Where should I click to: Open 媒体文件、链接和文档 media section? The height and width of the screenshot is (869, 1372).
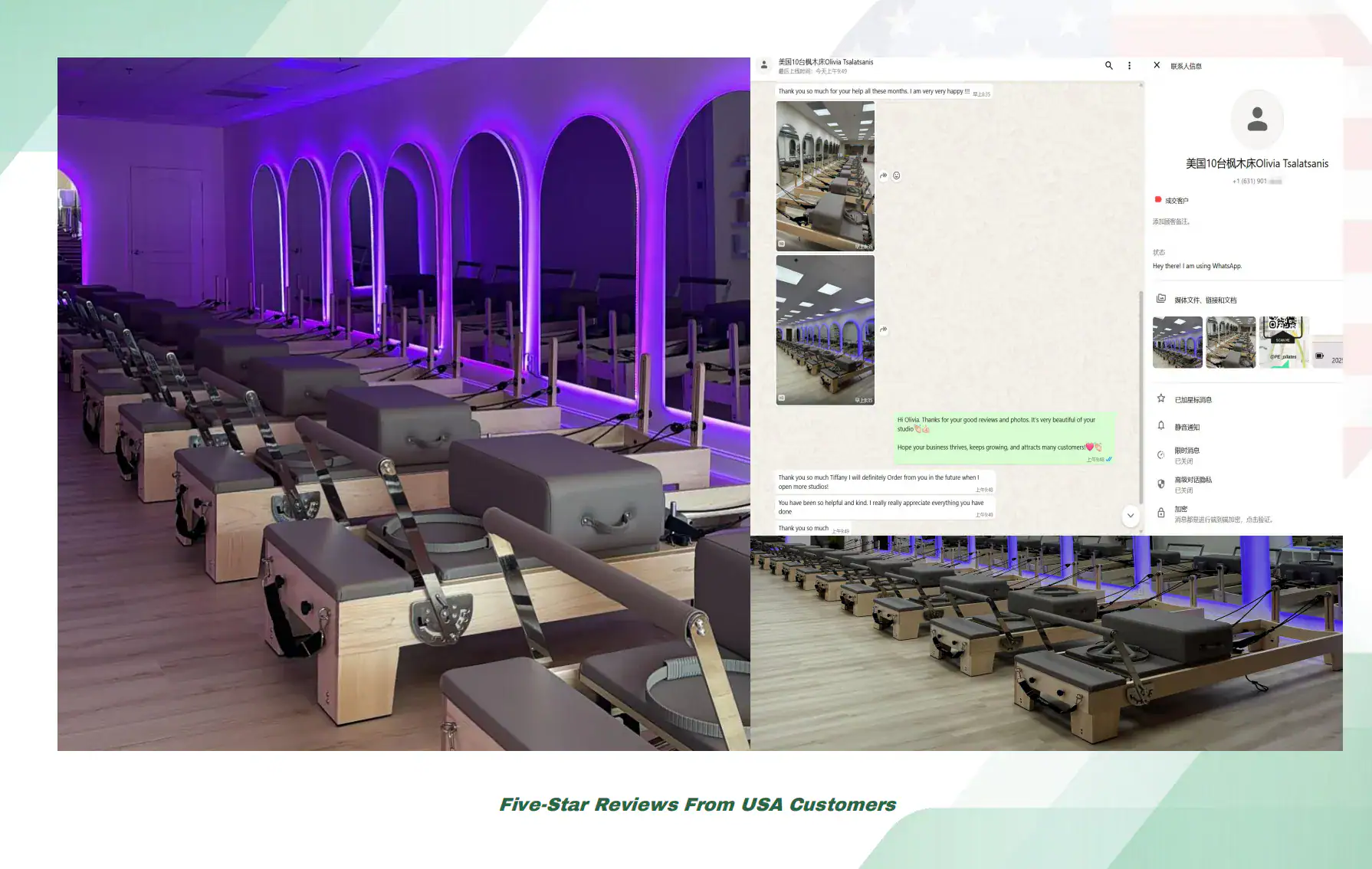1205,300
